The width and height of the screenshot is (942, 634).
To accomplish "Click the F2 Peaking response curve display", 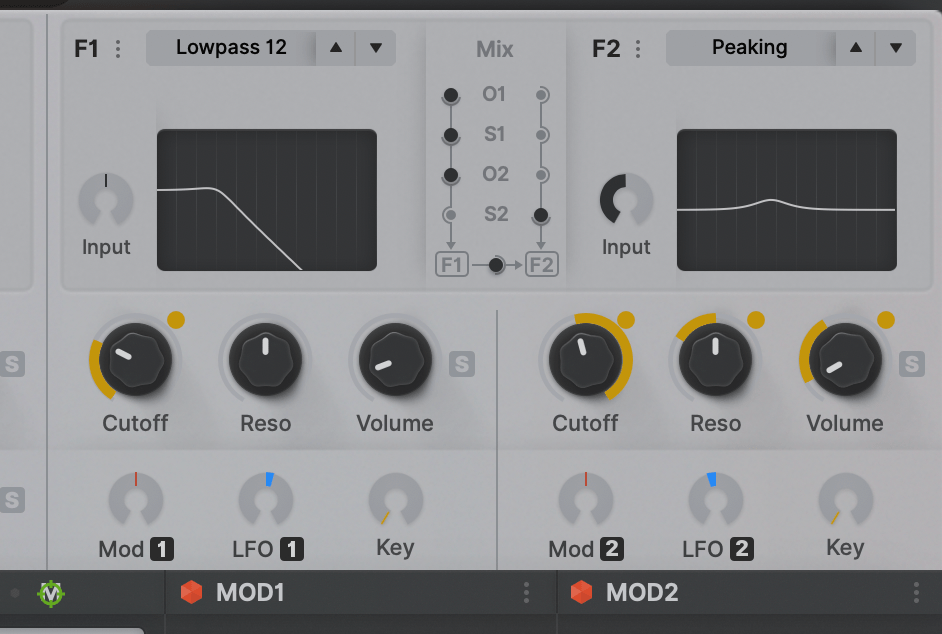I will click(787, 200).
